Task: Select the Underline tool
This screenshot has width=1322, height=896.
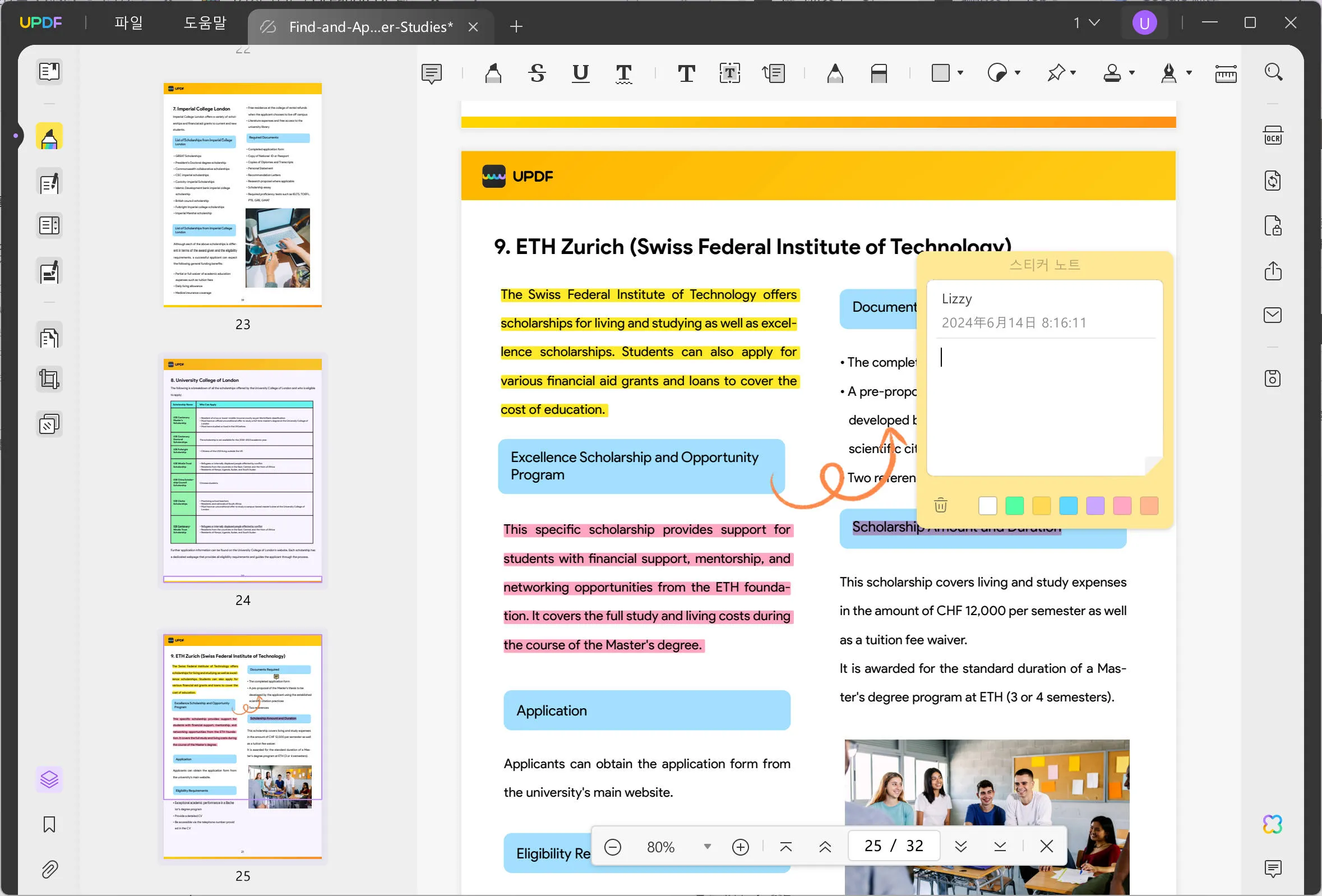Action: point(580,73)
